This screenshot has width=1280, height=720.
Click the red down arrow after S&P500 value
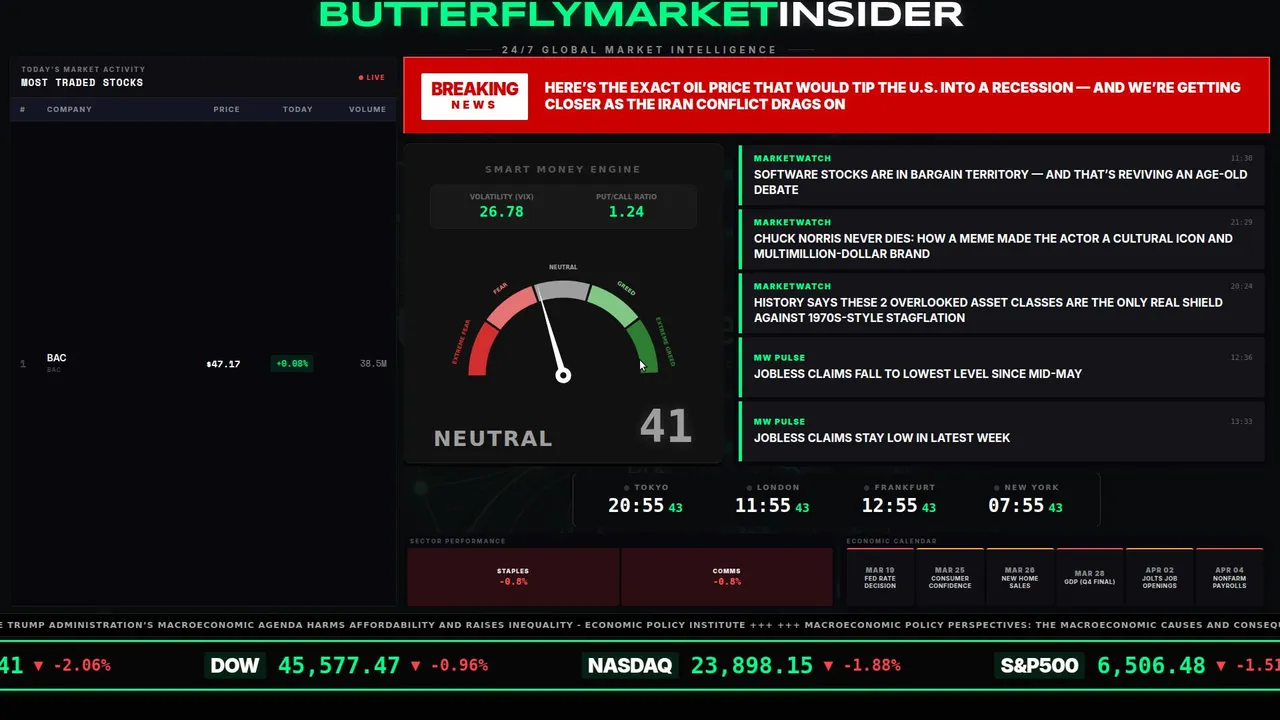[x=1220, y=666]
